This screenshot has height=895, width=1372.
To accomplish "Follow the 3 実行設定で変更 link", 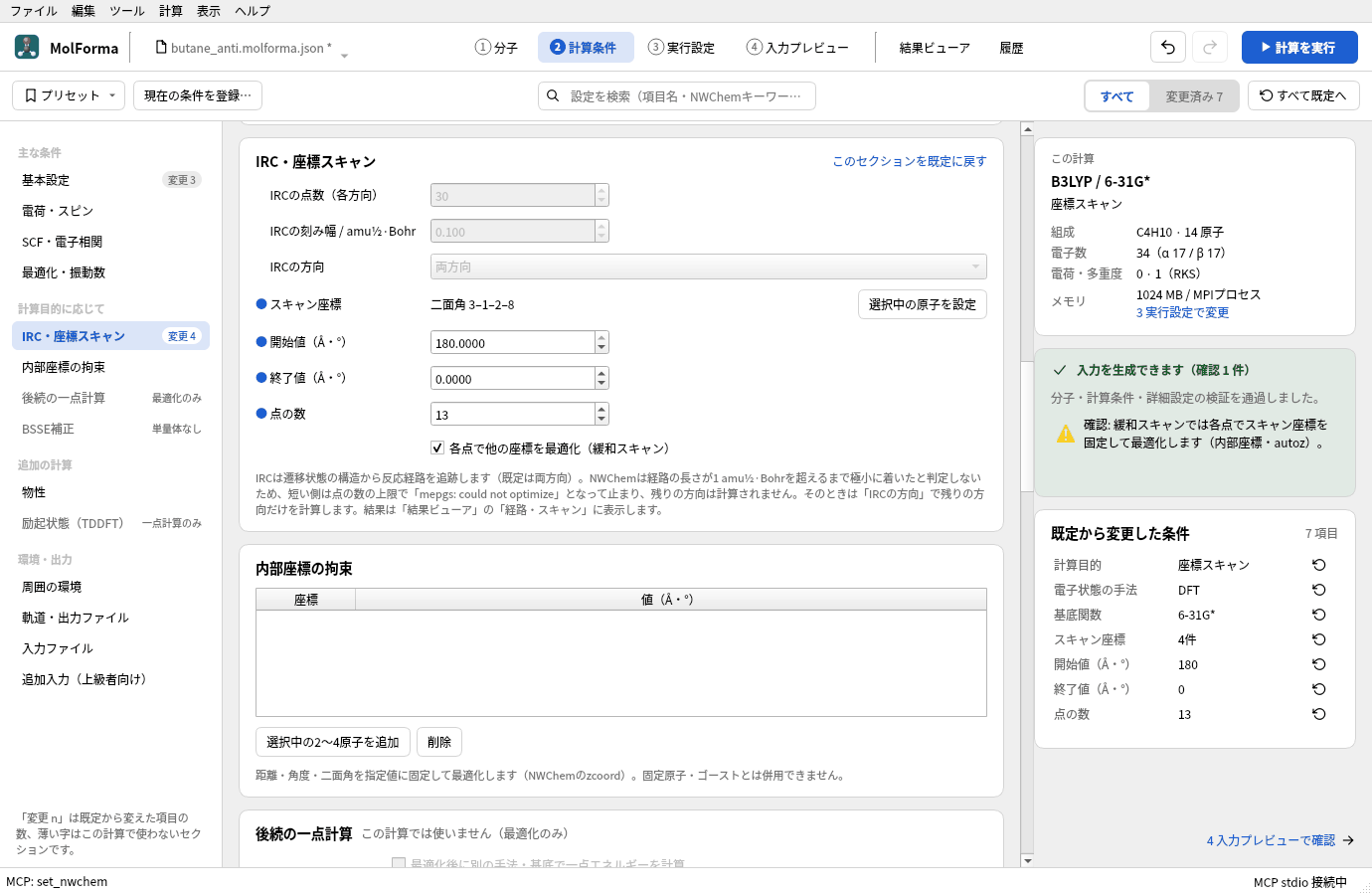I will pyautogui.click(x=1182, y=312).
